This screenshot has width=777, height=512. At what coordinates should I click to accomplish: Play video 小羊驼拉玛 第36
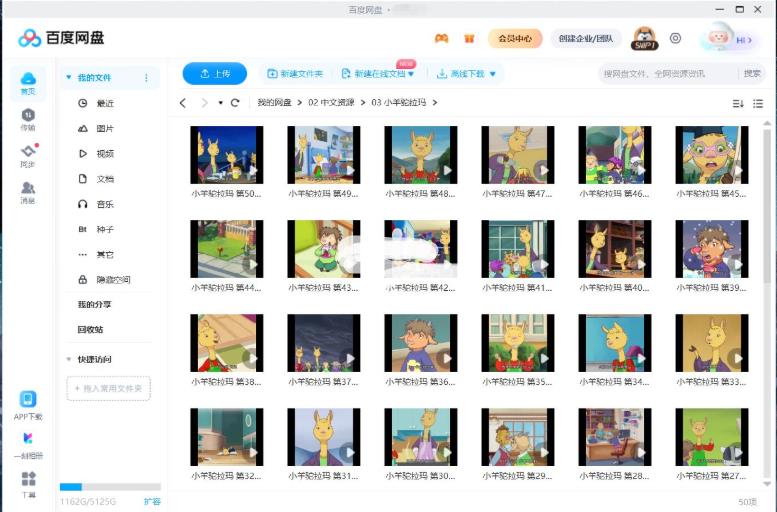click(x=421, y=343)
